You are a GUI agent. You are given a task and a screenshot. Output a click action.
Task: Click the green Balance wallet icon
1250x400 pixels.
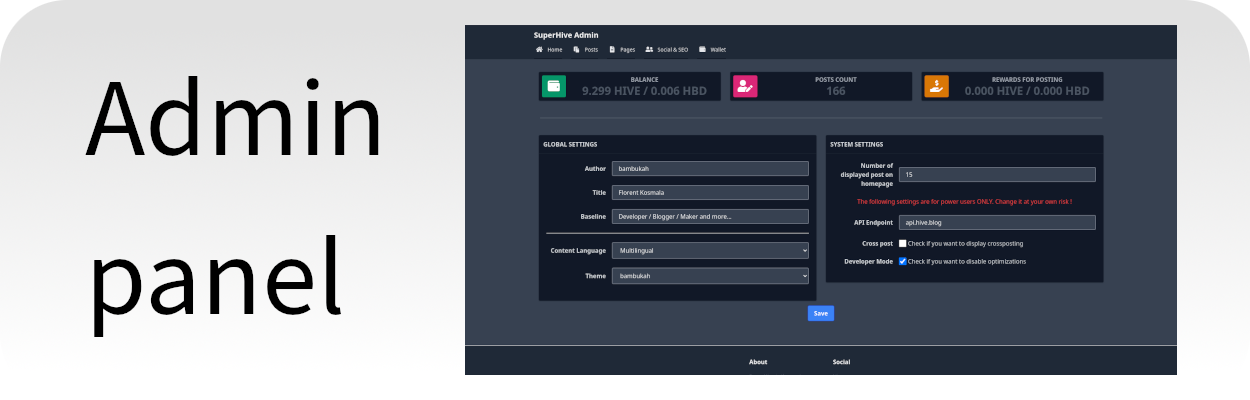click(553, 87)
